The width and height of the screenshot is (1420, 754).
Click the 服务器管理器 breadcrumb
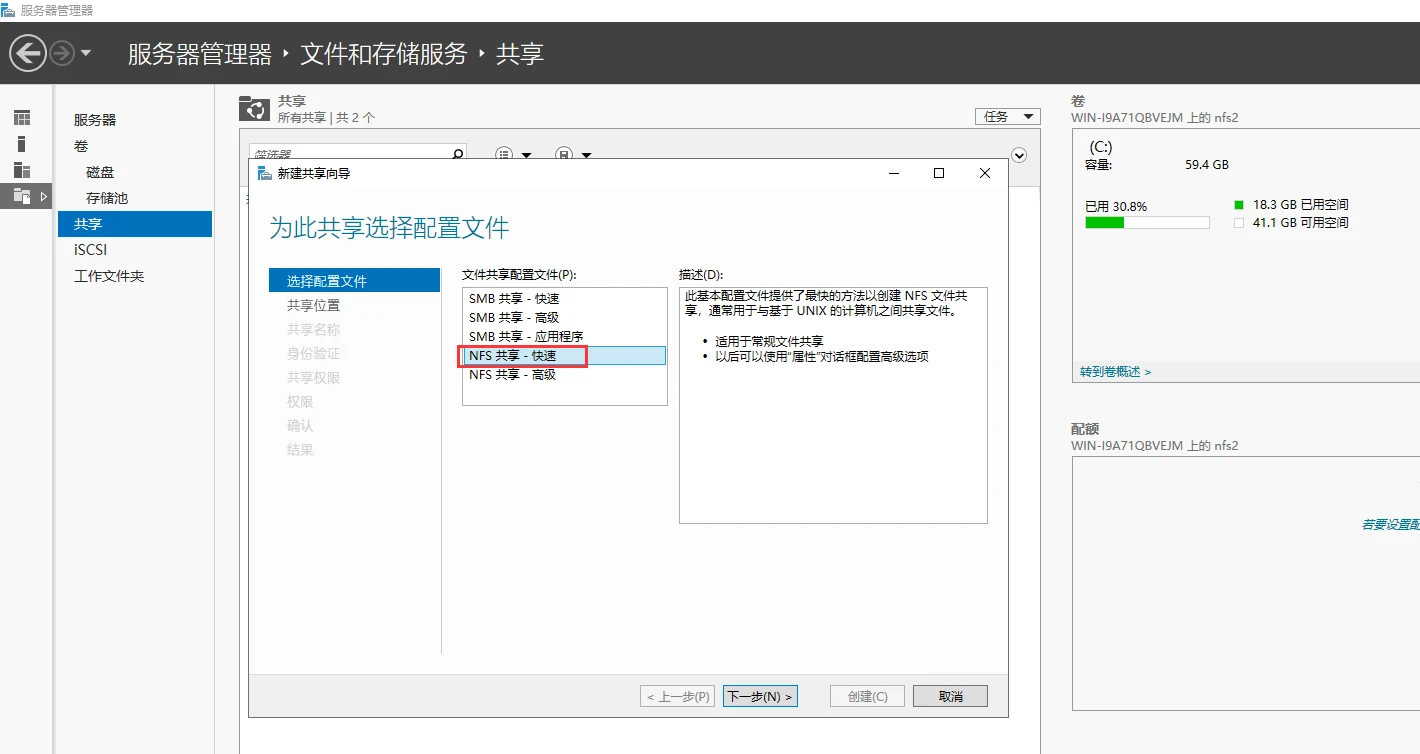(x=200, y=54)
